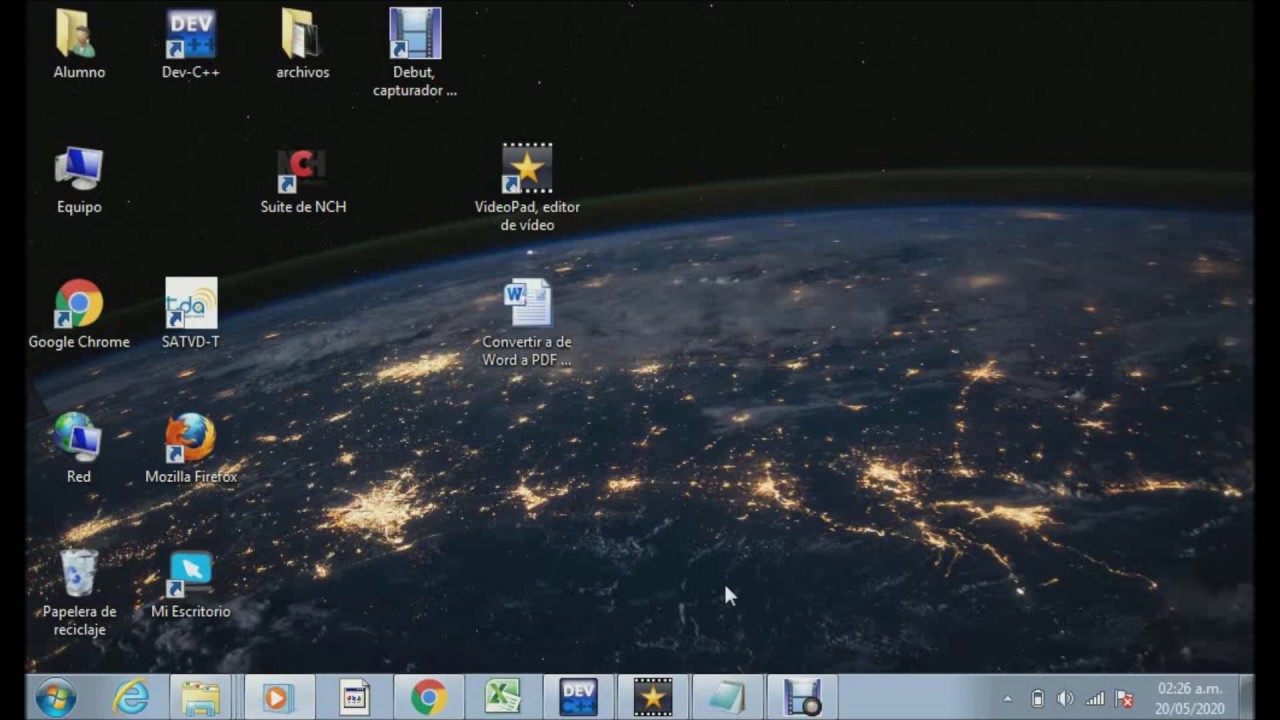
Task: Select the Debut capturador desktop shortcut
Action: coord(415,52)
